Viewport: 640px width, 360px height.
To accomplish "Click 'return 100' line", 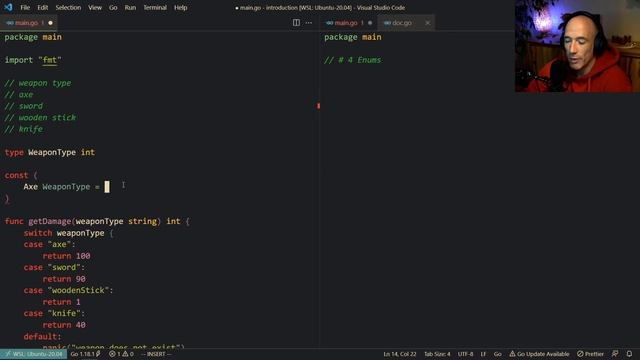I will pyautogui.click(x=66, y=256).
